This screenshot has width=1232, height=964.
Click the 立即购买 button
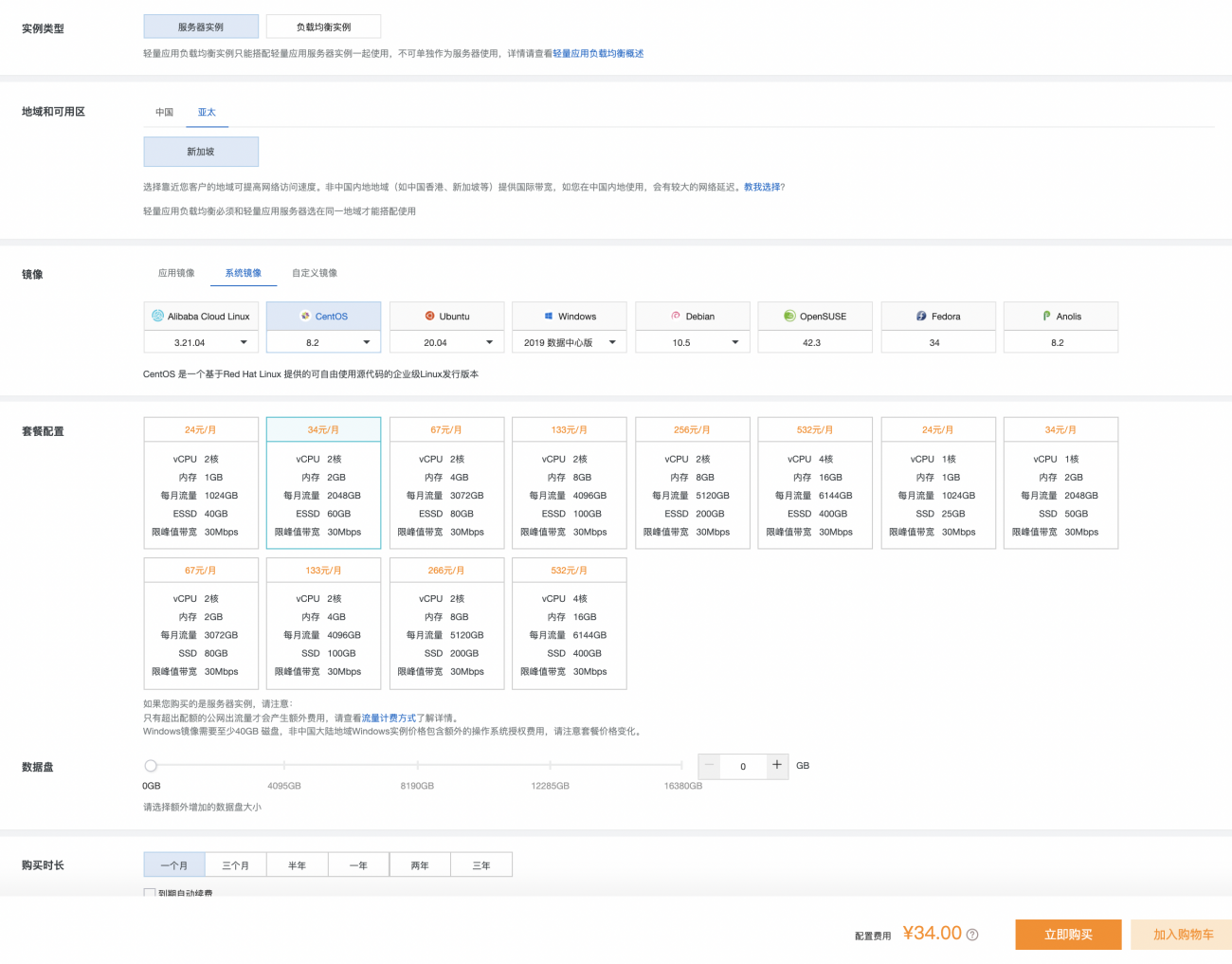click(1068, 935)
